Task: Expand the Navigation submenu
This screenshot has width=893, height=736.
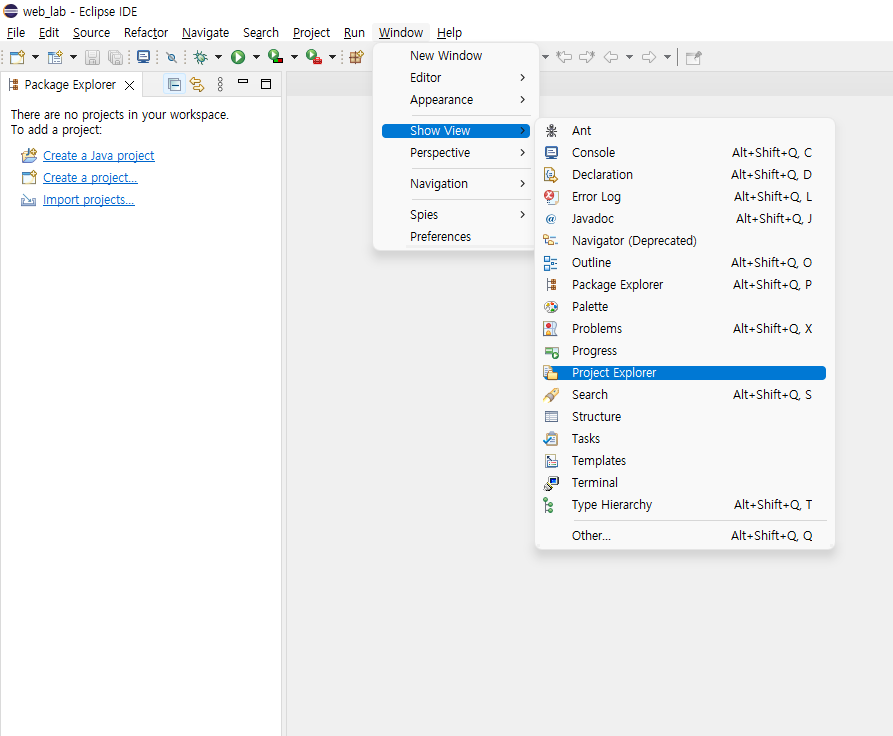Action: click(x=456, y=183)
